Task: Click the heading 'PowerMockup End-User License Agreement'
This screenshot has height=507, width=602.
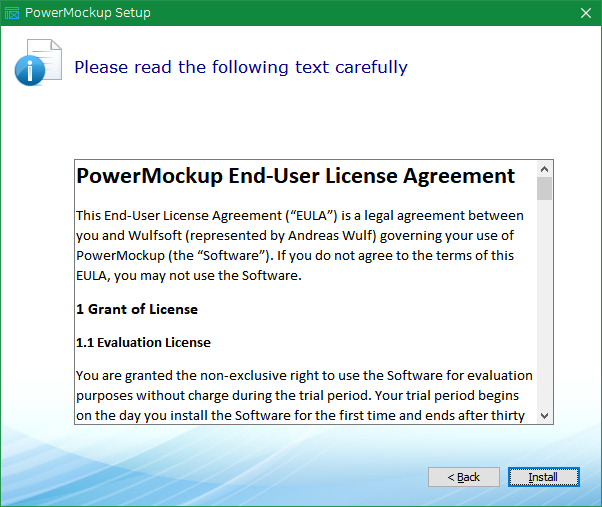Action: click(x=295, y=176)
